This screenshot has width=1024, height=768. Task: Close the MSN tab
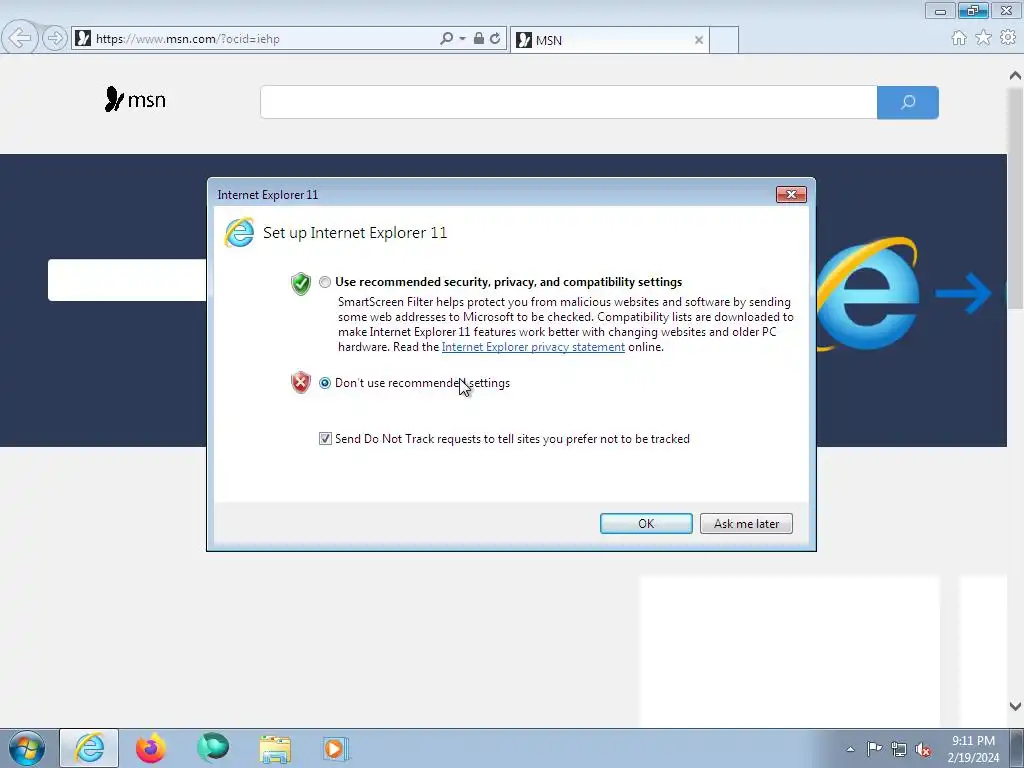coord(699,40)
